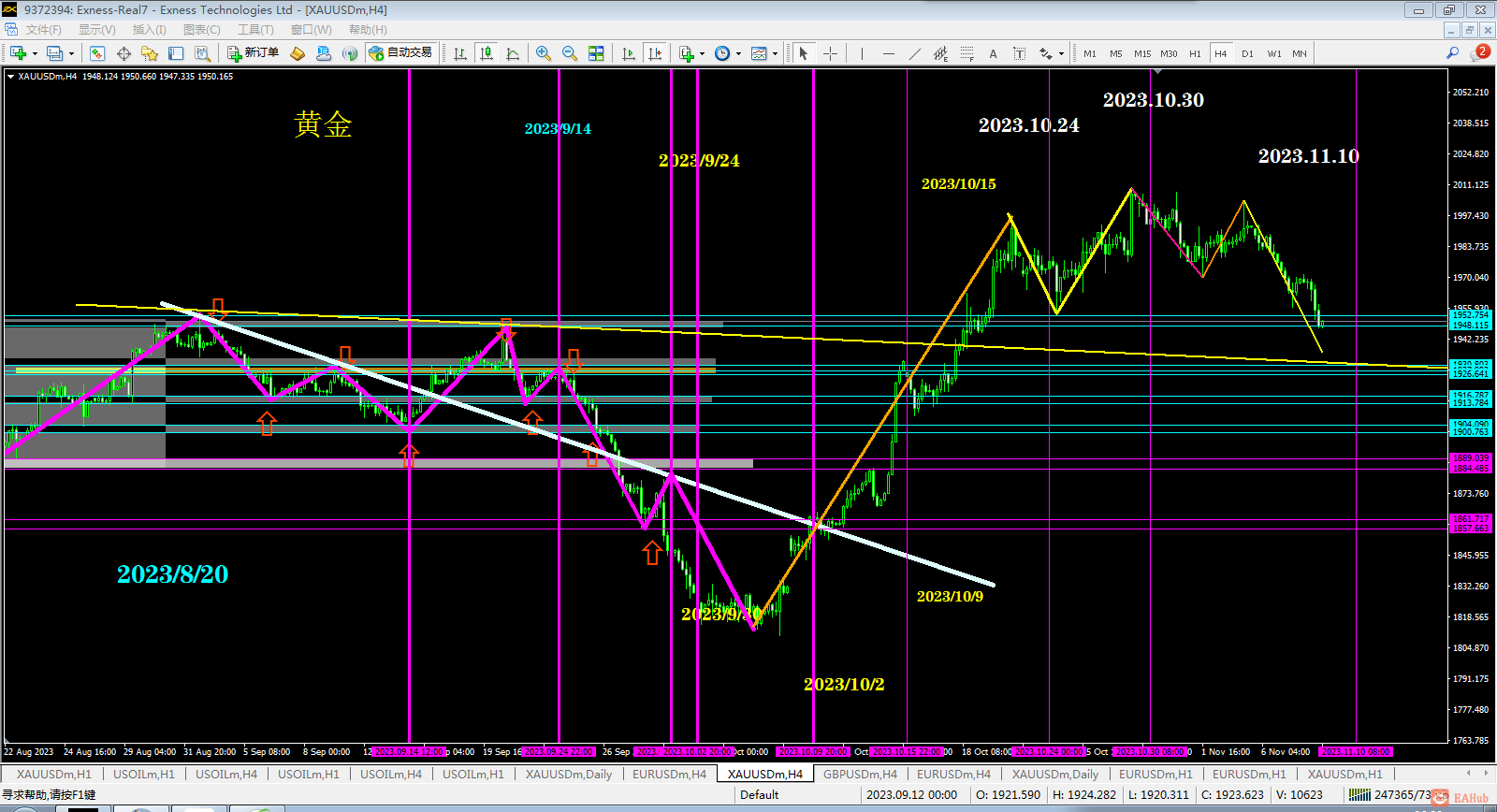Image resolution: width=1497 pixels, height=812 pixels.
Task: Click the triangle beside XAUUSDm,H4 chart title
Action: 10,77
